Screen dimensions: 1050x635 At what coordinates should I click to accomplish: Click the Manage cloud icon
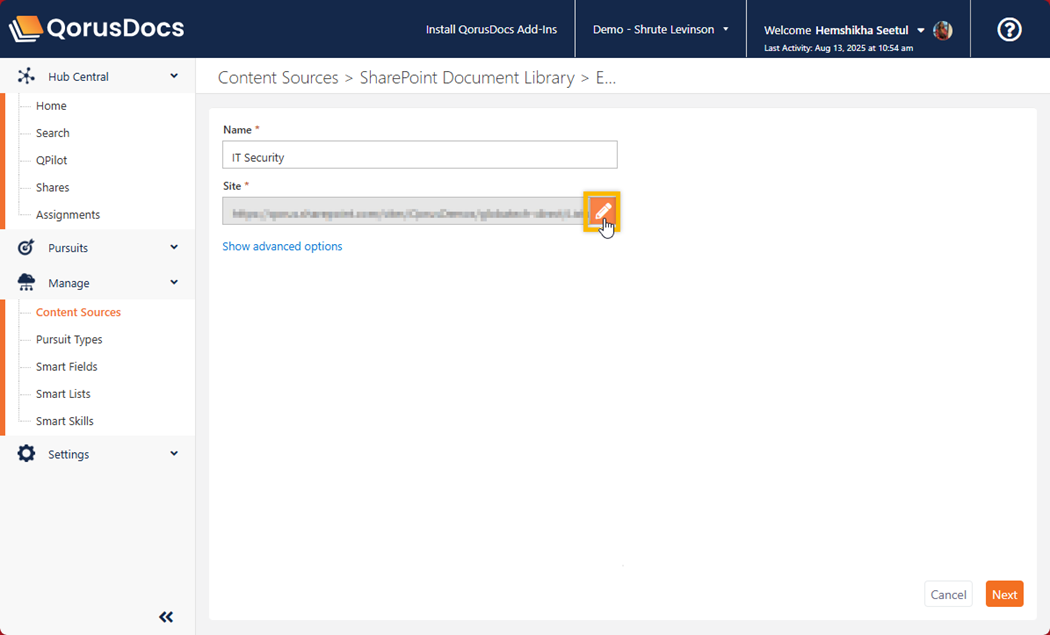27,283
